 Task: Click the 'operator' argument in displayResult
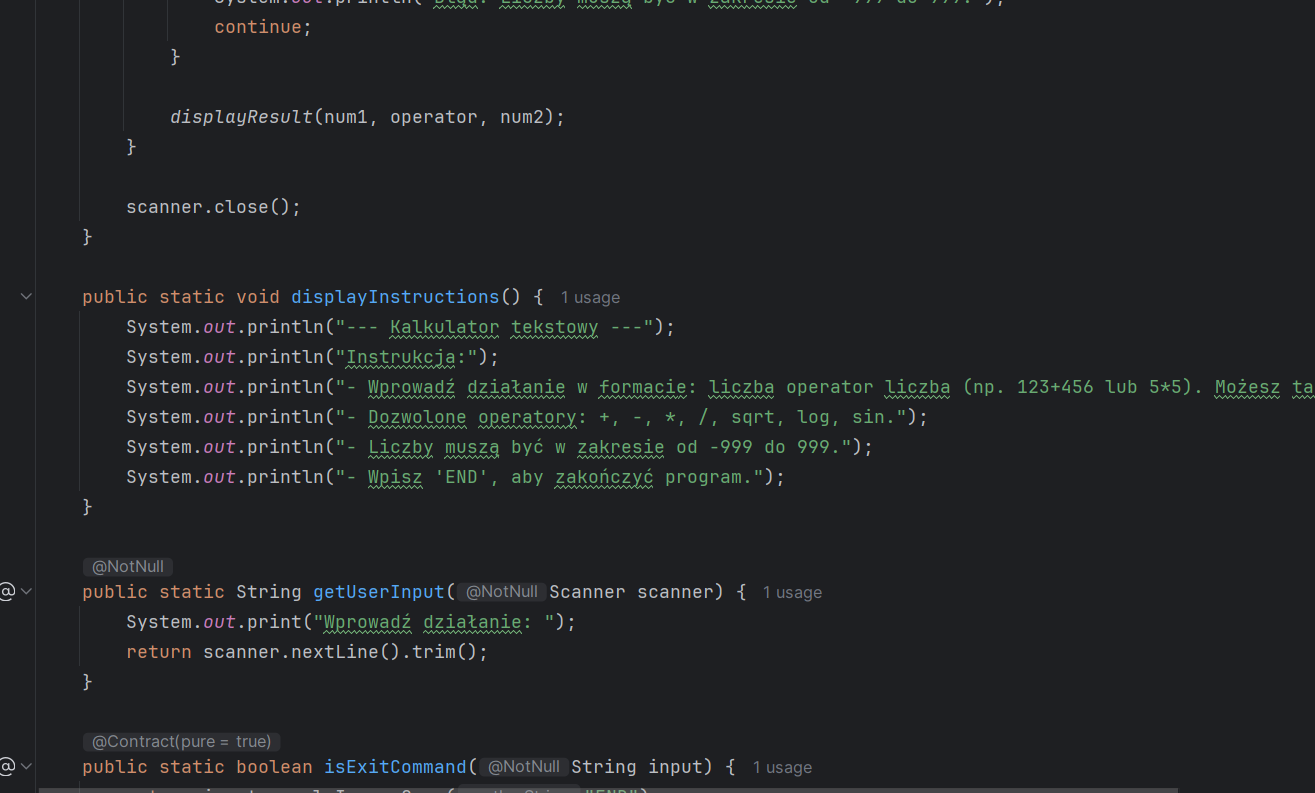coord(434,117)
